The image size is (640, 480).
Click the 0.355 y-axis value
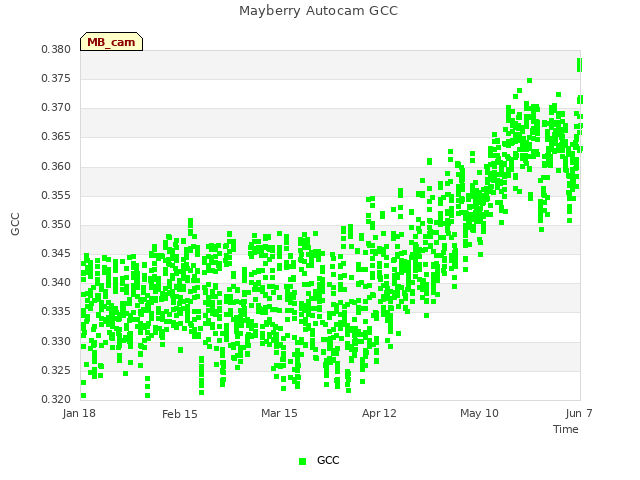pyautogui.click(x=56, y=196)
